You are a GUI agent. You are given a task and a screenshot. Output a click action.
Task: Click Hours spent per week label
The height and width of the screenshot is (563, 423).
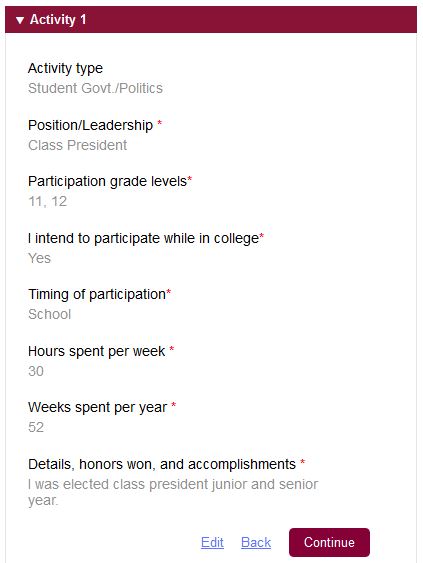97,351
